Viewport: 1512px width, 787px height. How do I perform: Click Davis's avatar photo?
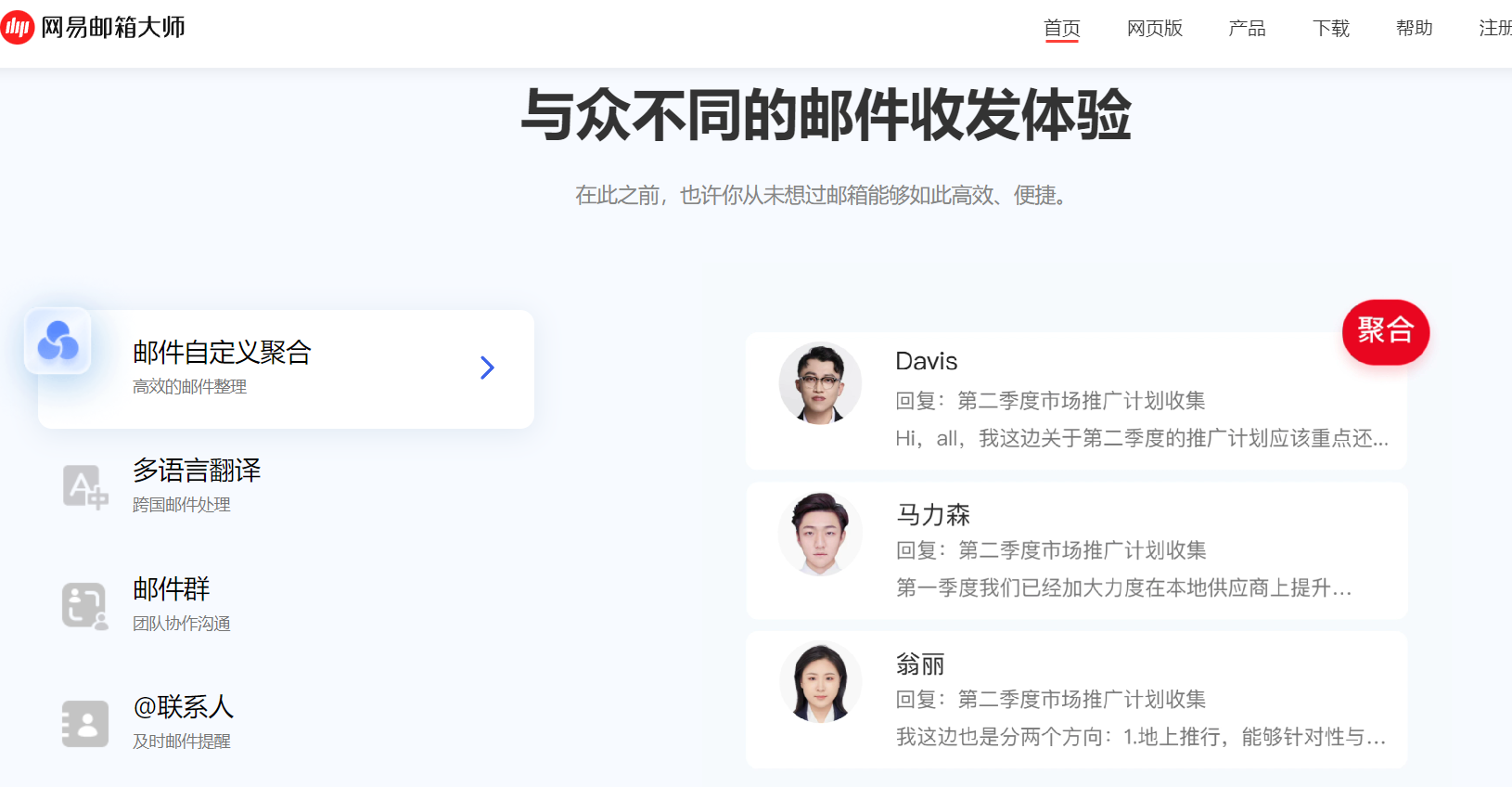(x=820, y=384)
